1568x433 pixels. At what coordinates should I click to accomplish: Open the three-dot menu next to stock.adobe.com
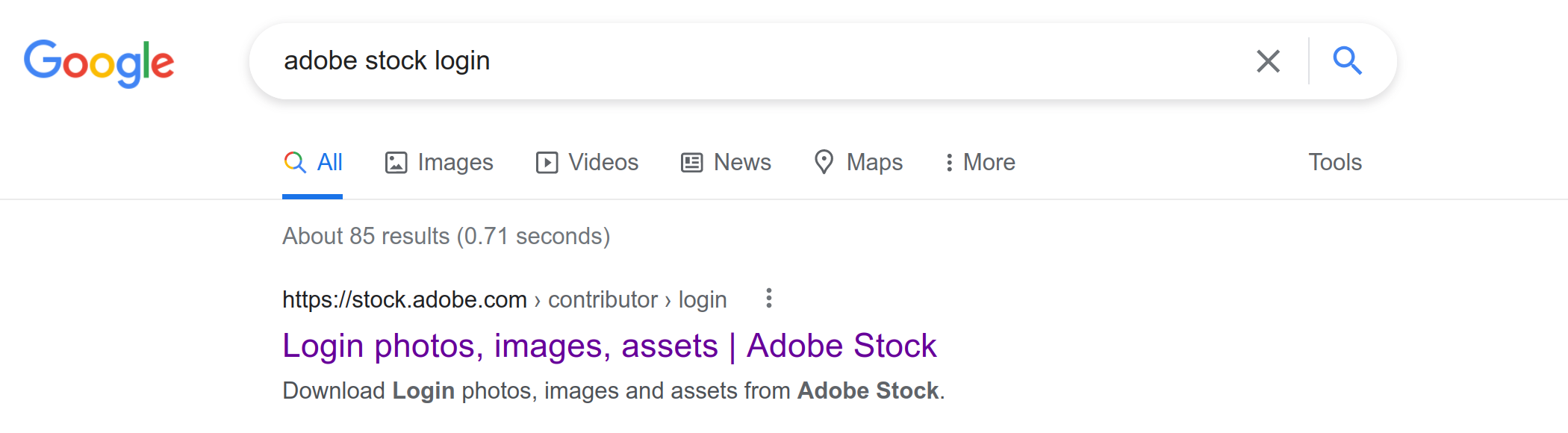tap(769, 299)
